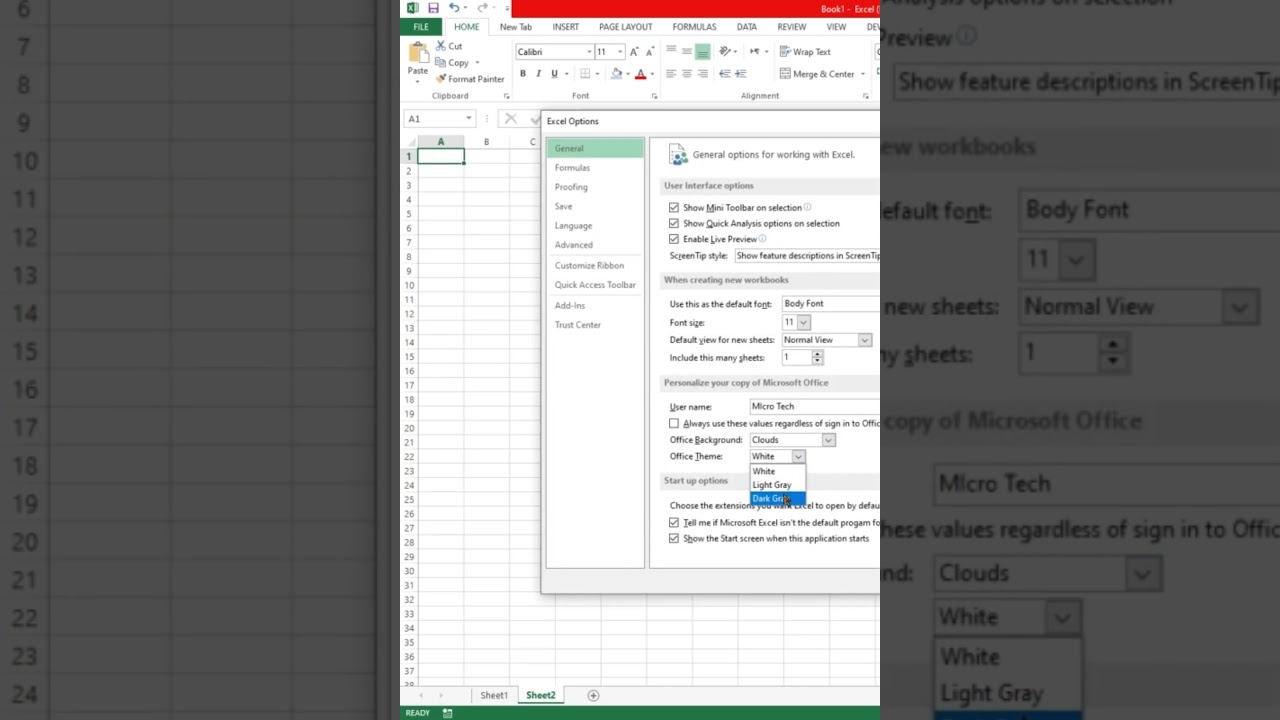Switch to the PAGE LAYOUT tab
This screenshot has height=720, width=1280.
pos(625,27)
